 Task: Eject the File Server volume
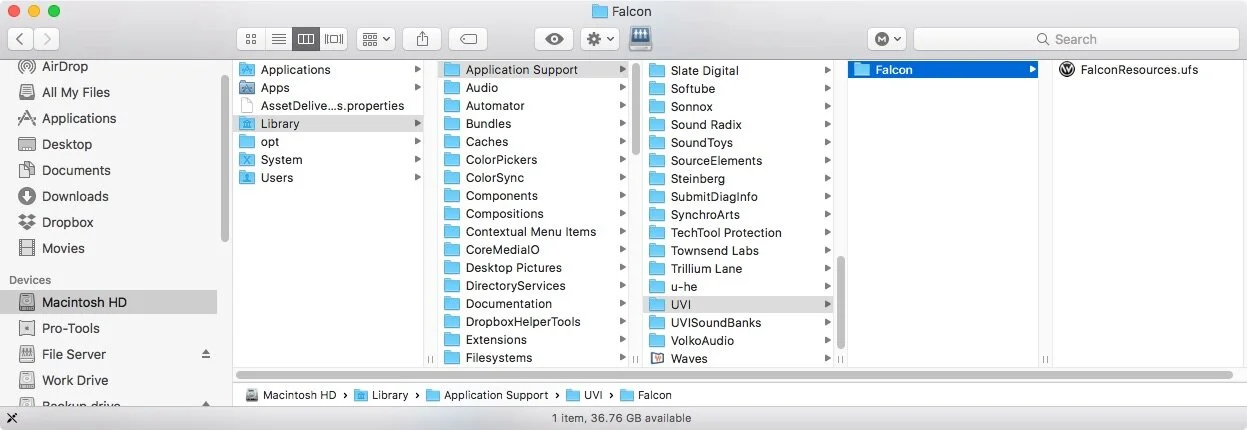[x=206, y=354]
